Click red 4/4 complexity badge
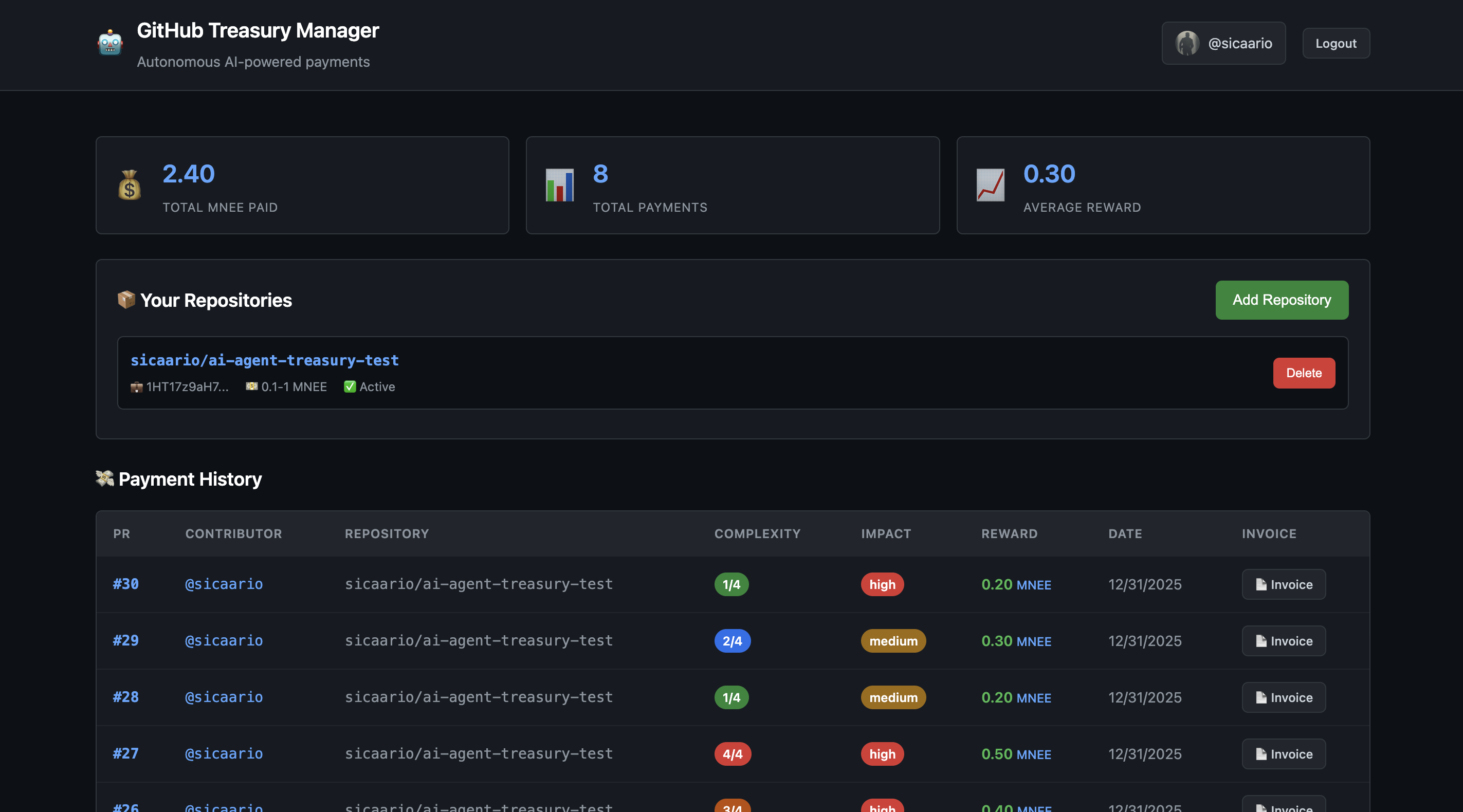1463x812 pixels. point(732,754)
